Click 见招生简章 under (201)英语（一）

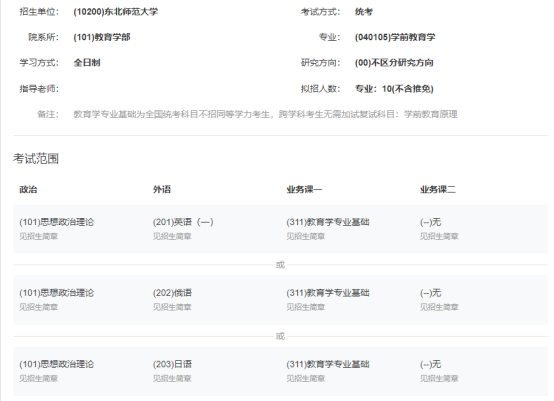pyautogui.click(x=172, y=236)
